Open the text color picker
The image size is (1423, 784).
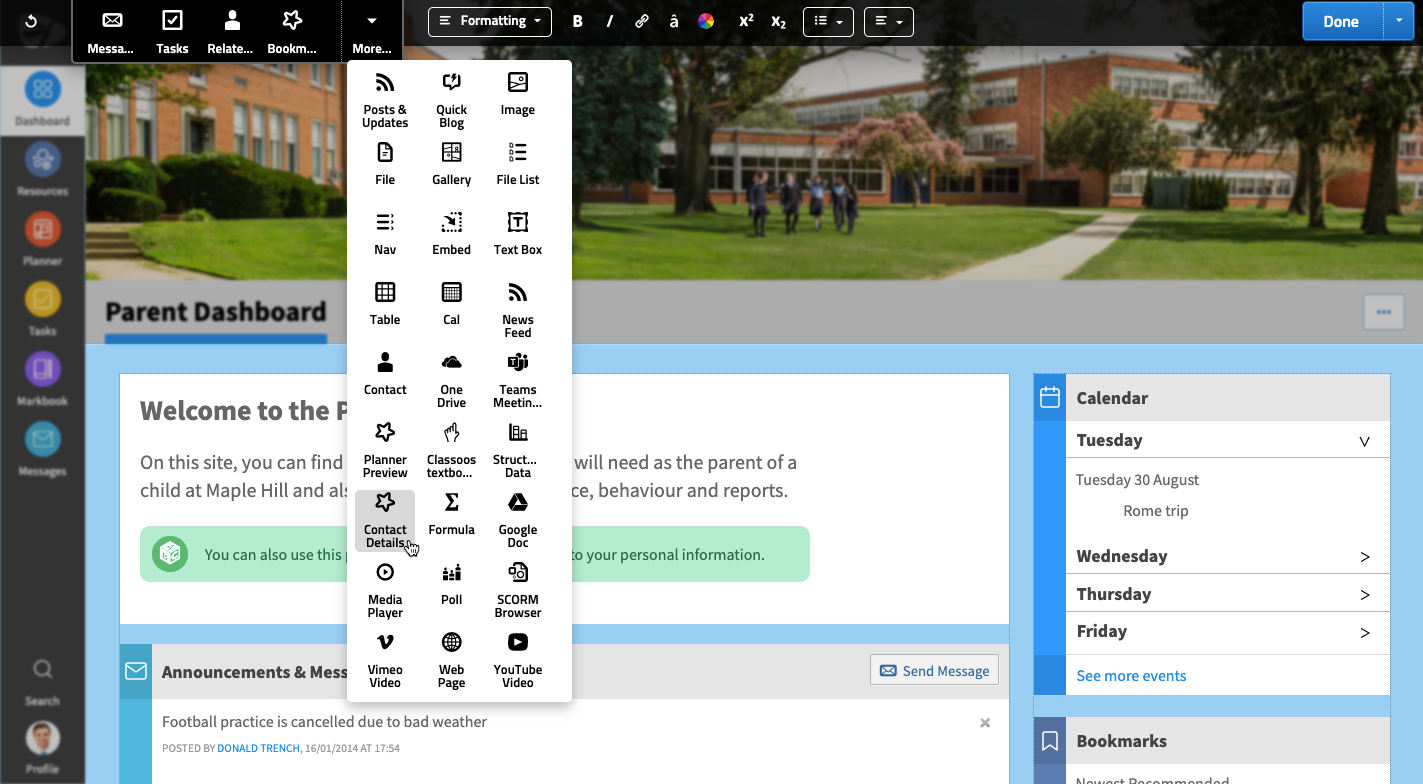[707, 21]
